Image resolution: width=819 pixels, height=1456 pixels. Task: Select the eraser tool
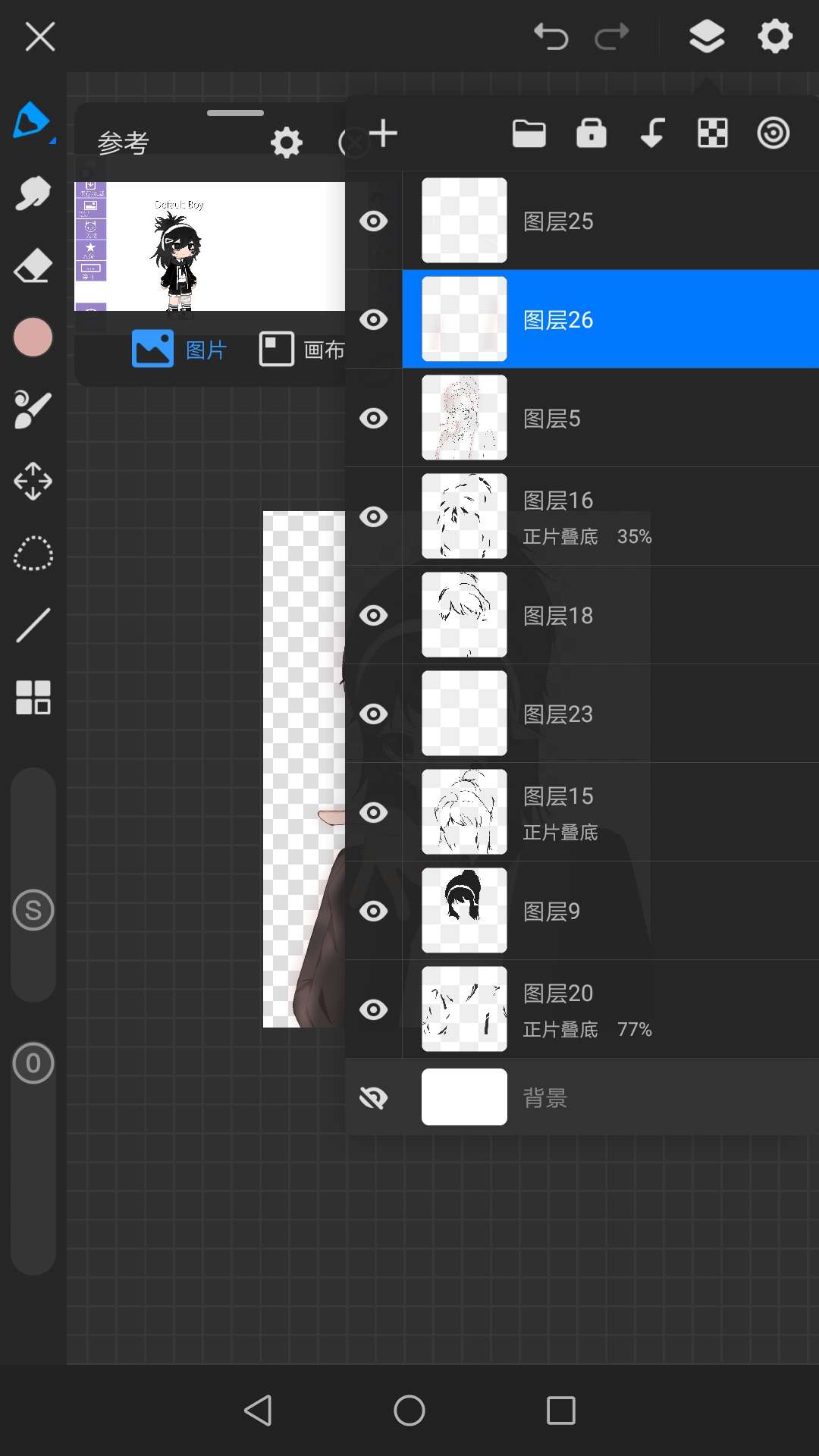(33, 266)
